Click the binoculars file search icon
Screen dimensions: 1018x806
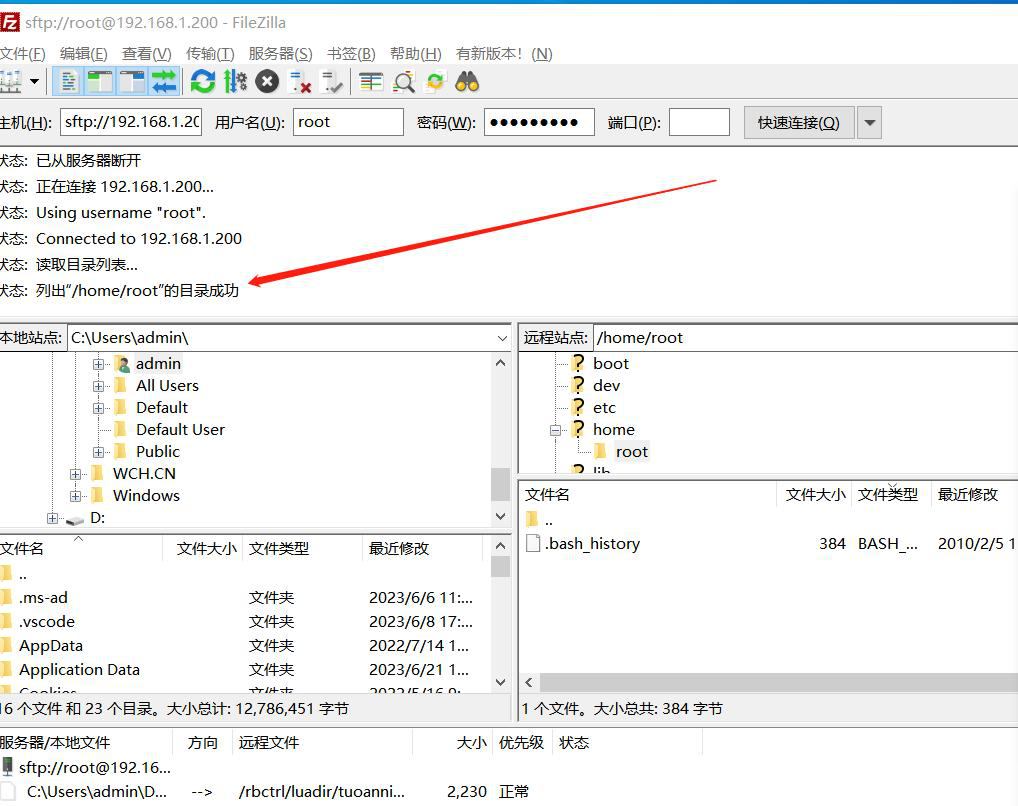(x=467, y=81)
